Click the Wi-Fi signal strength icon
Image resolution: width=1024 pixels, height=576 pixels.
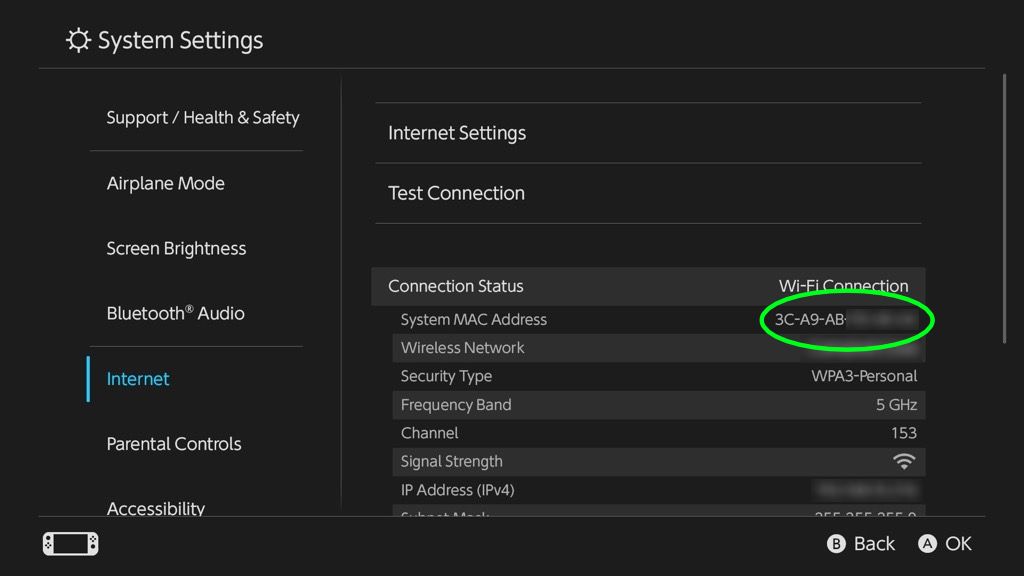904,462
